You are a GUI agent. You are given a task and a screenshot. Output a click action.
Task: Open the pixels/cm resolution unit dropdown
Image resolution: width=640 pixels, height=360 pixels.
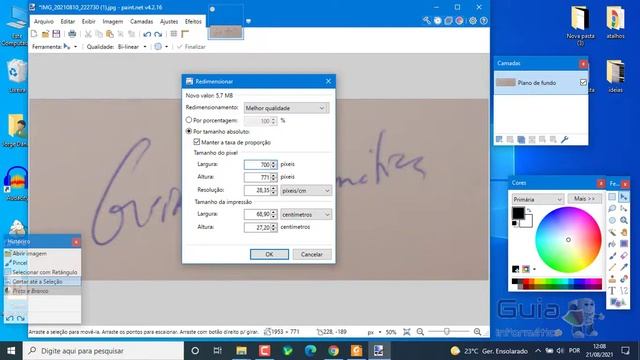(306, 190)
